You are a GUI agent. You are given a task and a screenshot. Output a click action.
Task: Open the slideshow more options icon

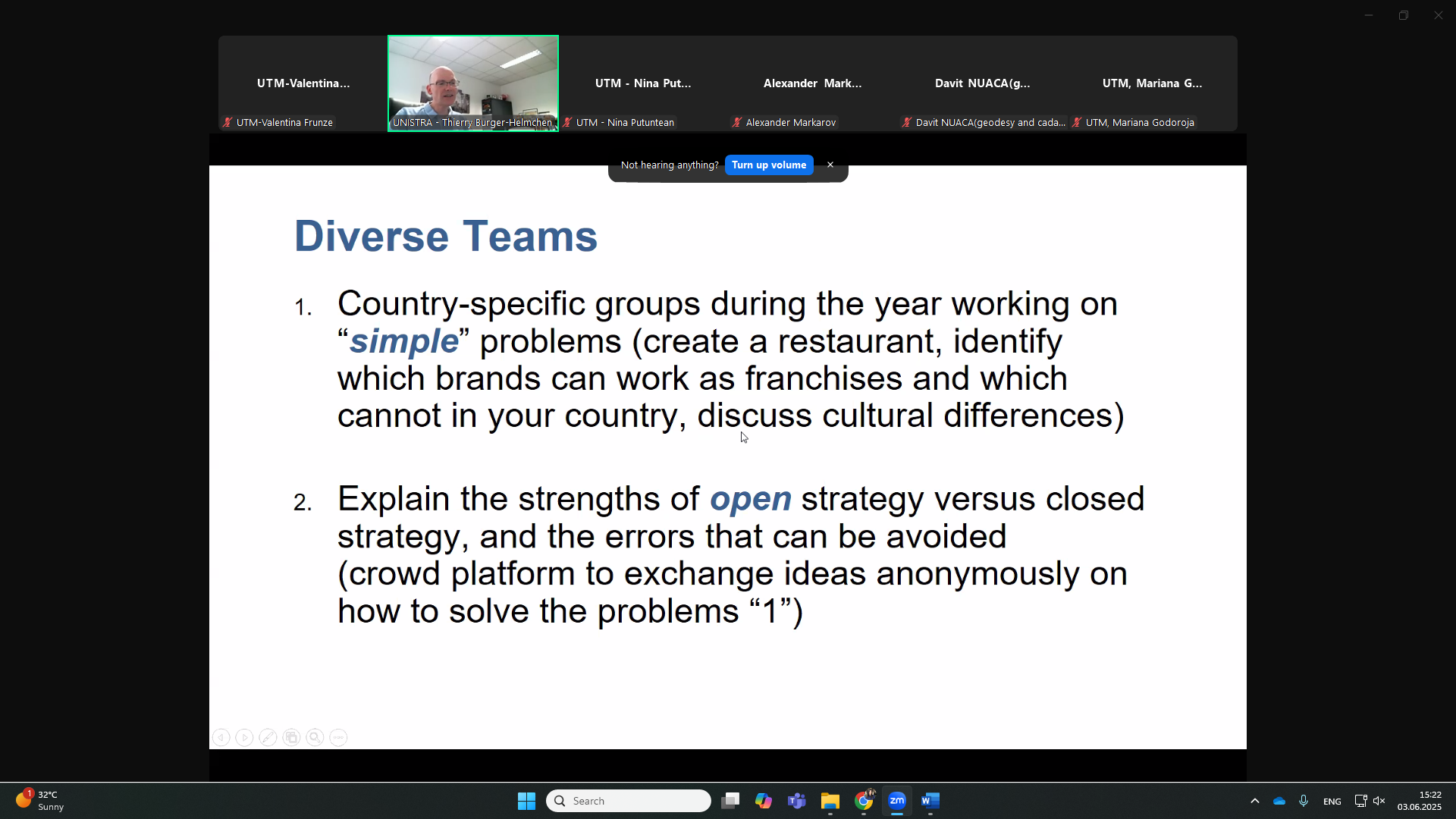(x=338, y=737)
